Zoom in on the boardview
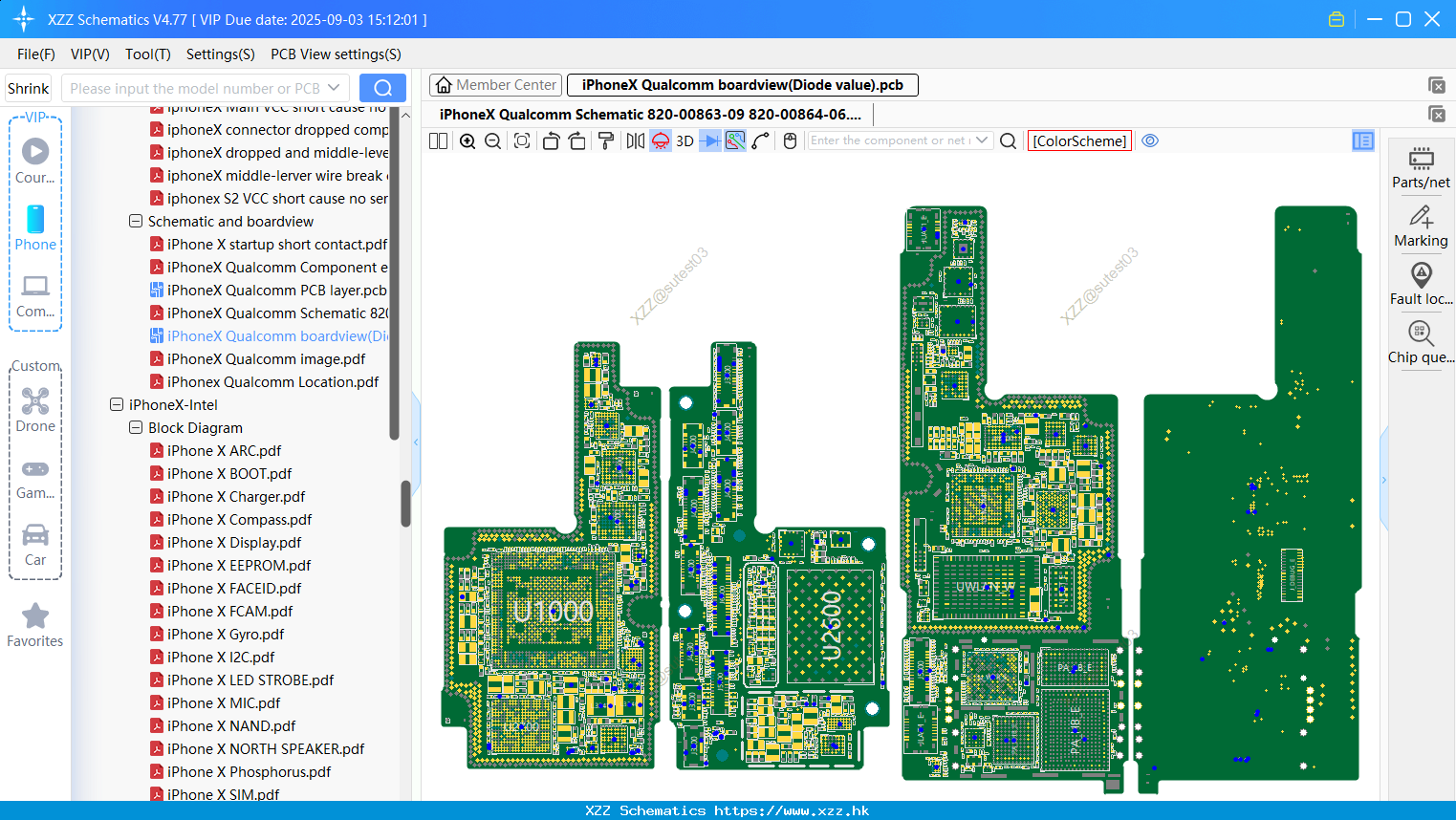1456x820 pixels. click(x=467, y=141)
